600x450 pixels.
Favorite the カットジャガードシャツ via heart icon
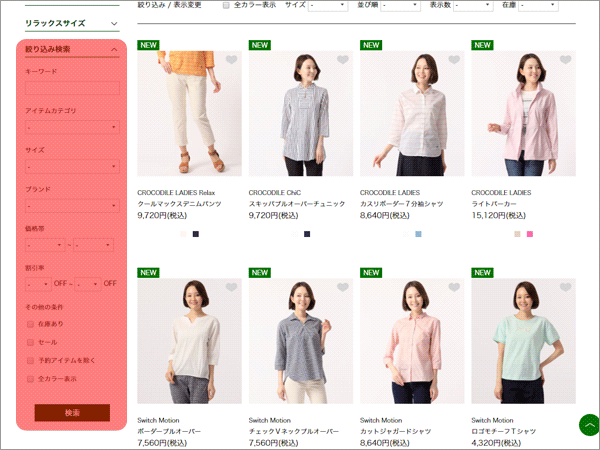[x=454, y=287]
